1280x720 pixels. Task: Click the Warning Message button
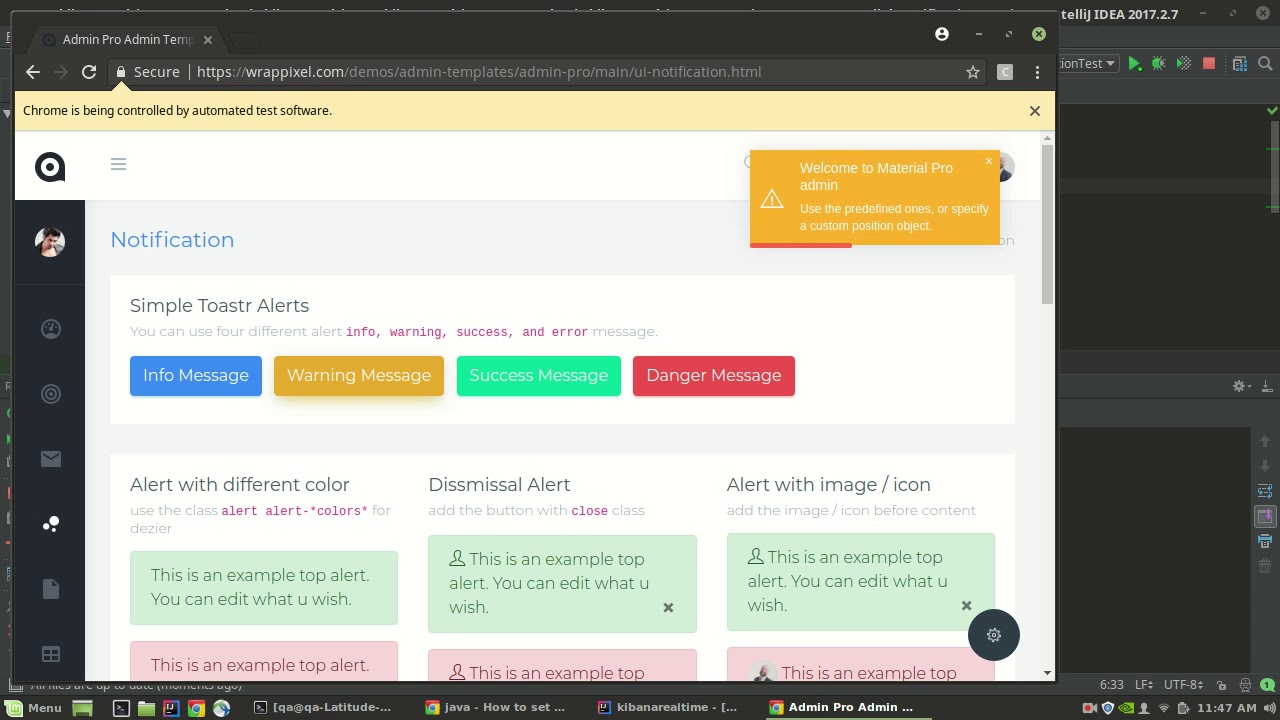point(359,376)
